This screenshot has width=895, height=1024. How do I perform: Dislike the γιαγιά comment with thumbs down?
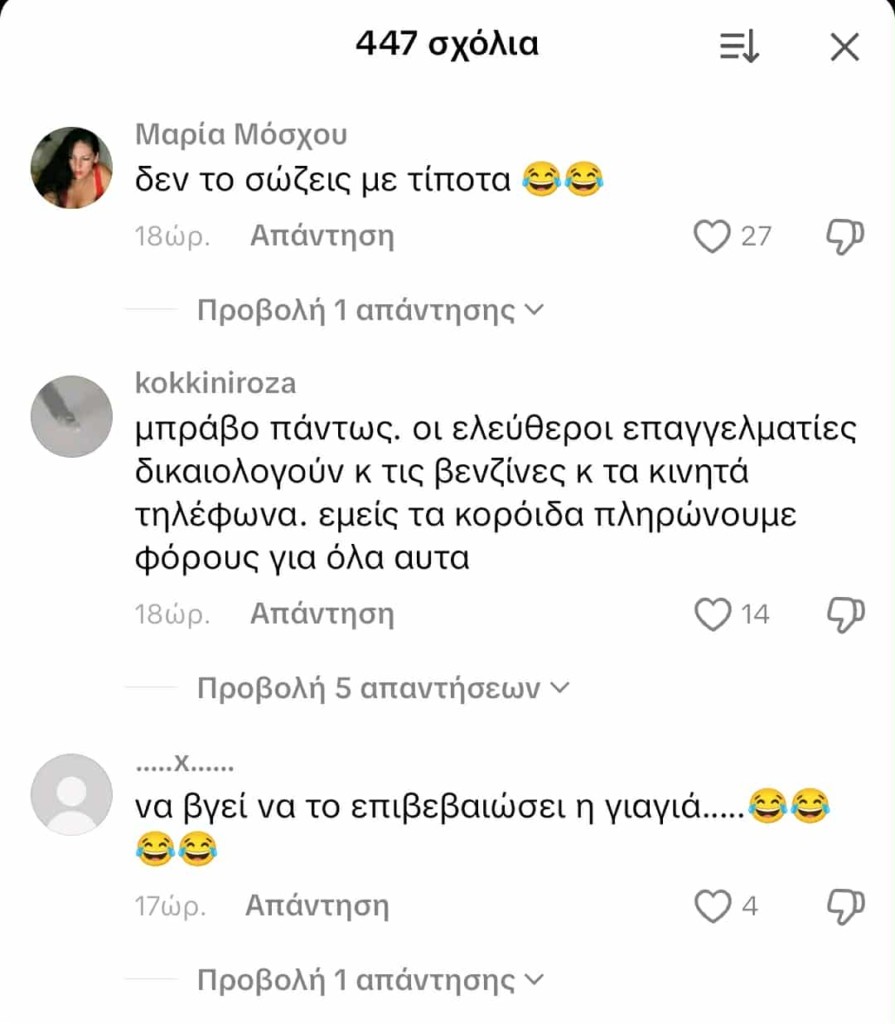845,906
